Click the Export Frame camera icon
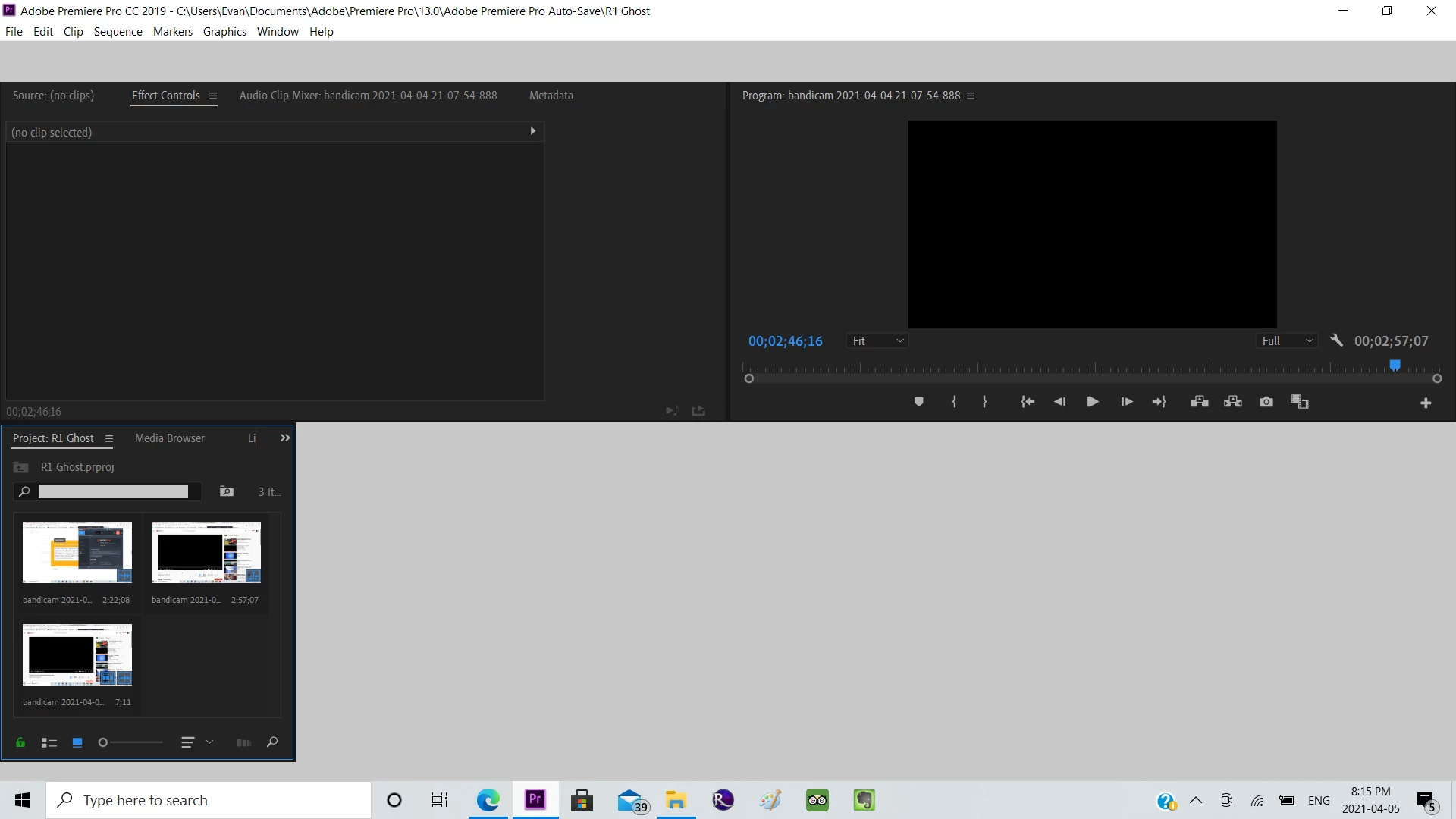The image size is (1456, 819). (1266, 402)
